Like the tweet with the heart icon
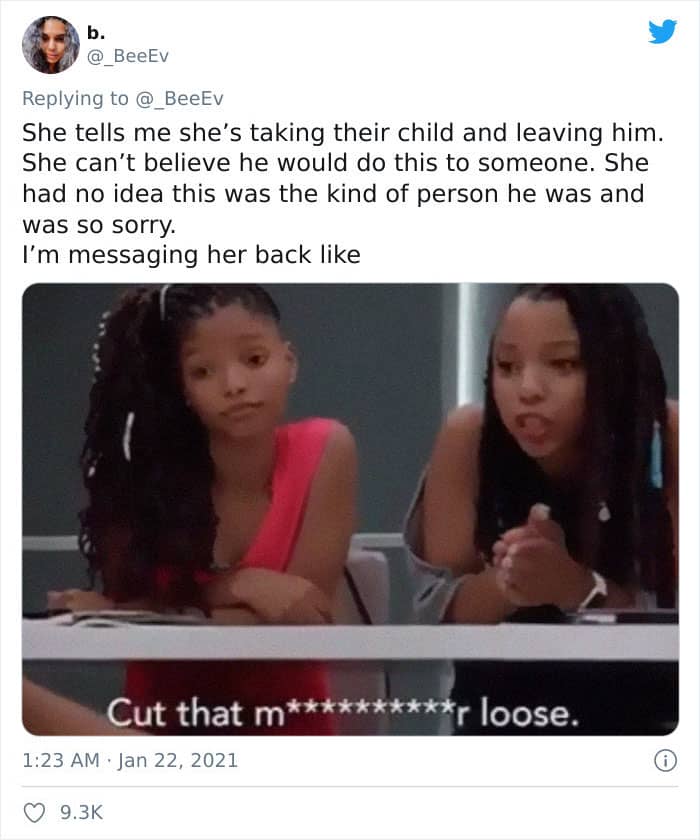Viewport: 700px width, 840px height. click(x=35, y=812)
